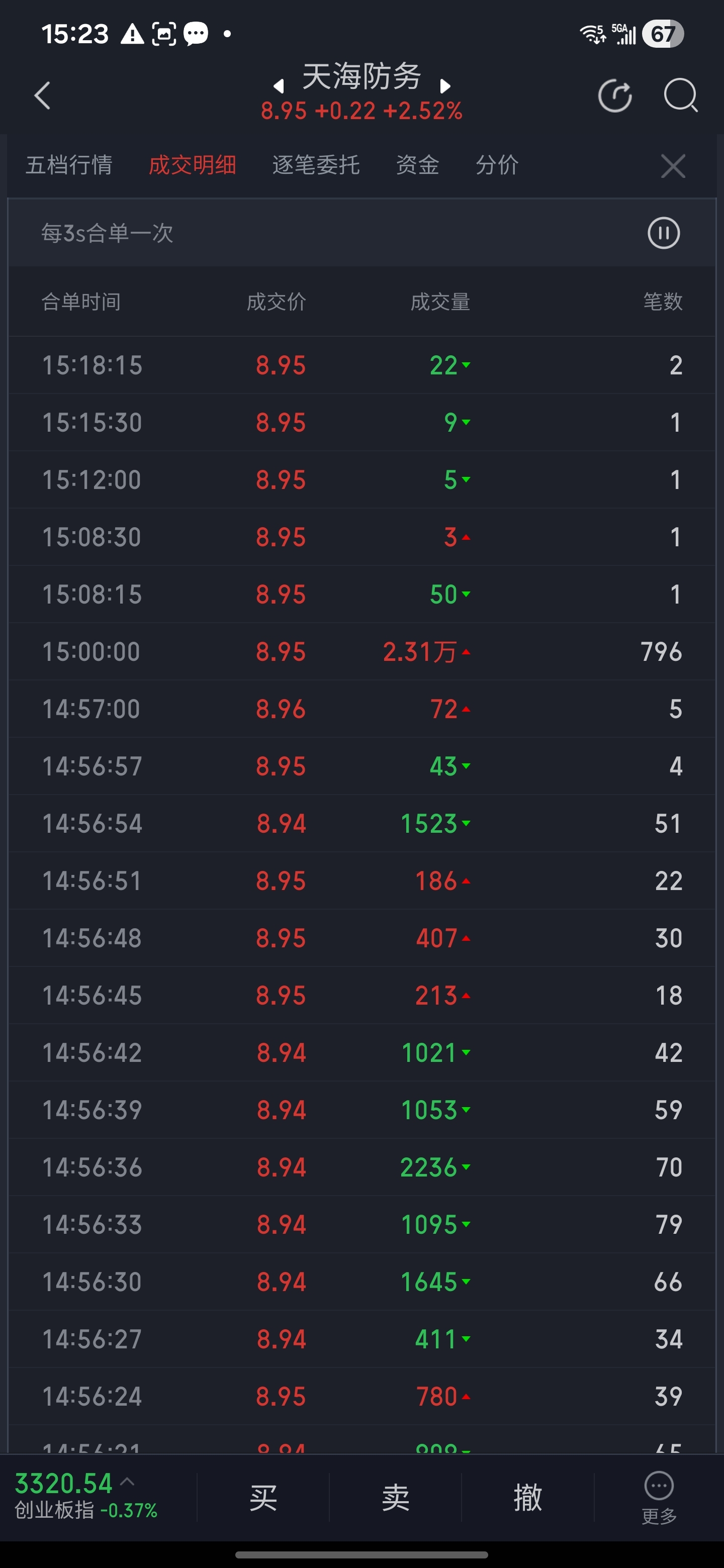This screenshot has height=1568, width=724.
Task: Show the 分价 tab
Action: click(497, 165)
